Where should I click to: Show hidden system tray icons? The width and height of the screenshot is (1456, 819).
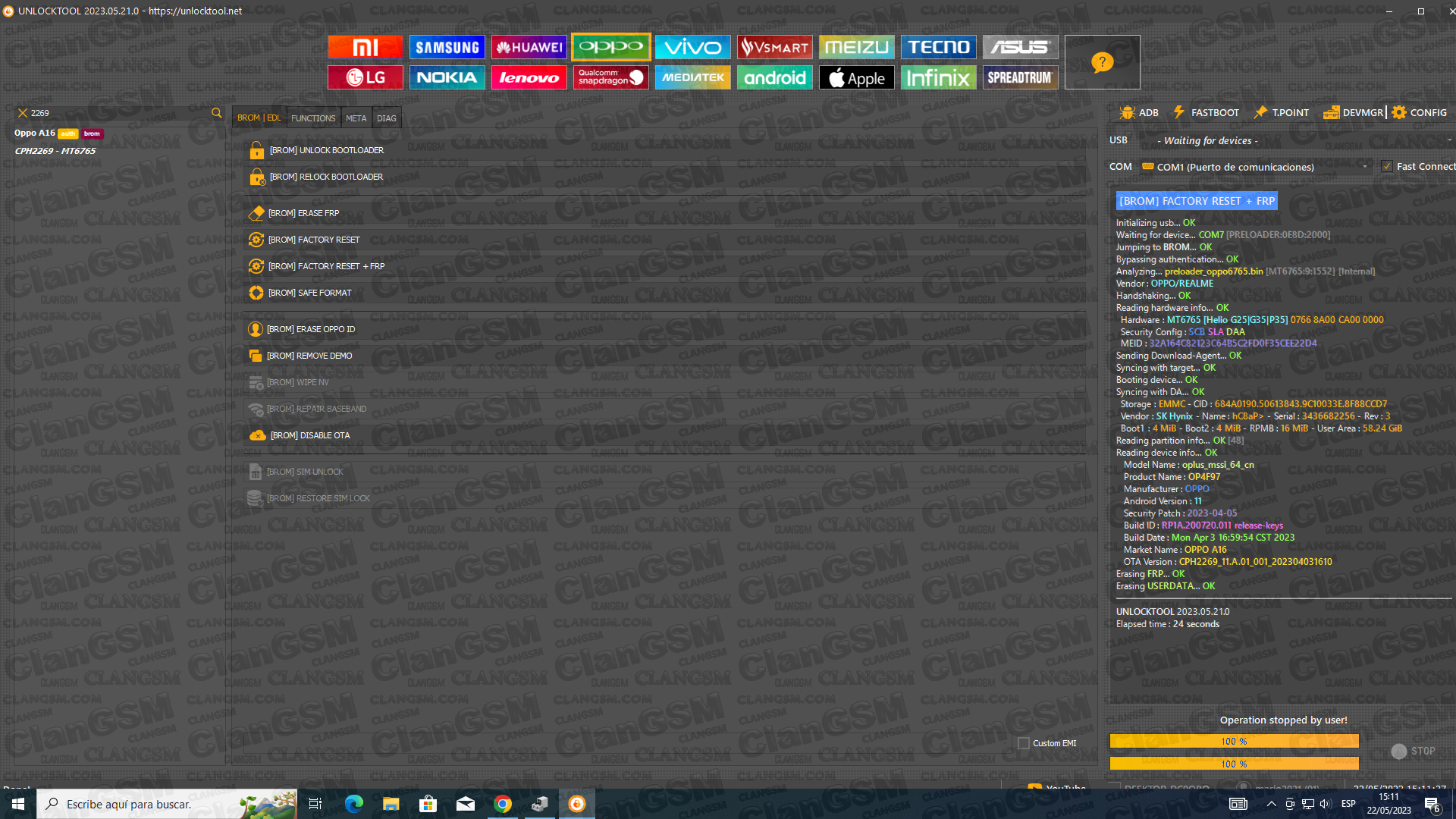point(1272,804)
